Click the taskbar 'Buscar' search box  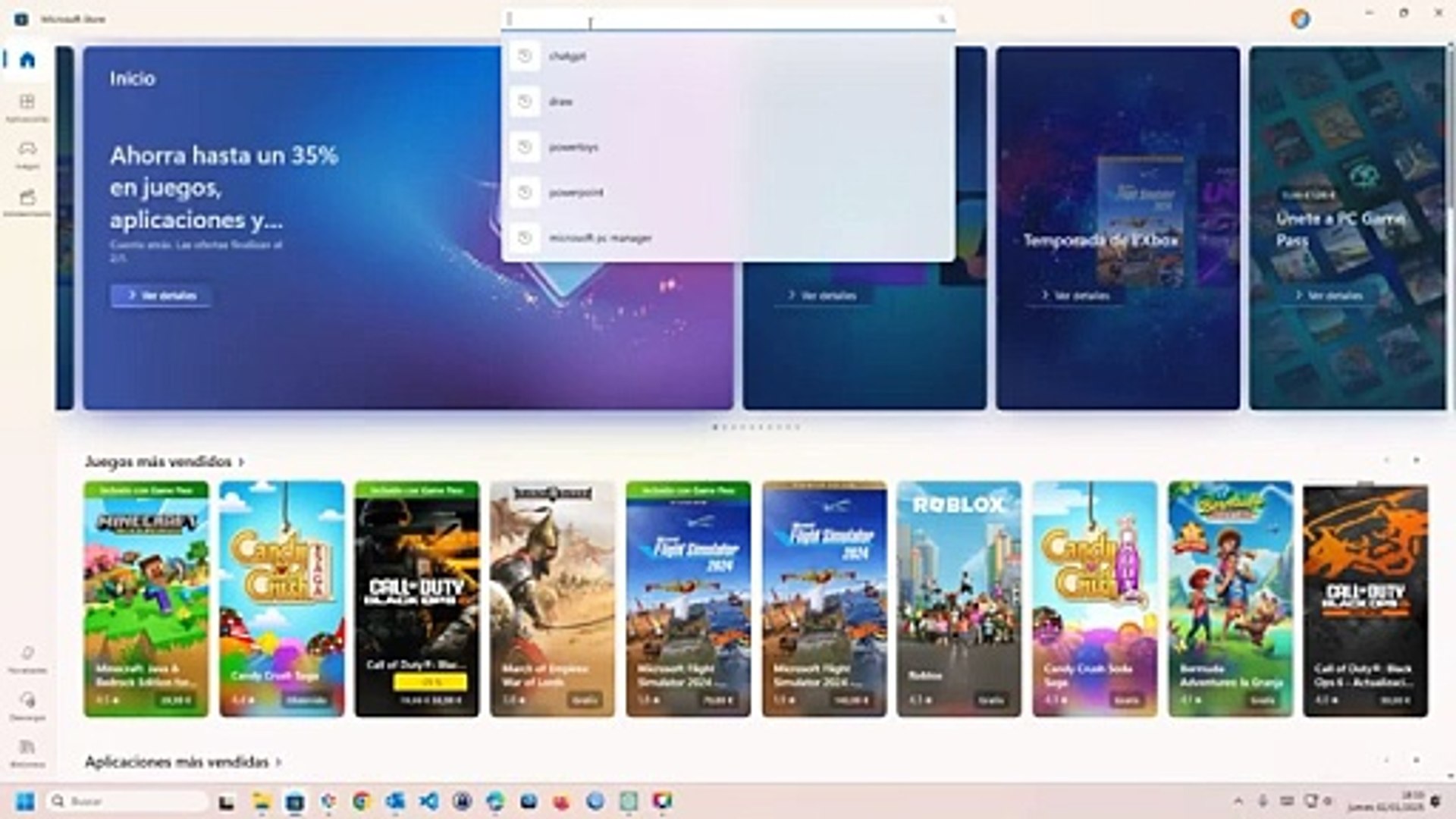[127, 802]
